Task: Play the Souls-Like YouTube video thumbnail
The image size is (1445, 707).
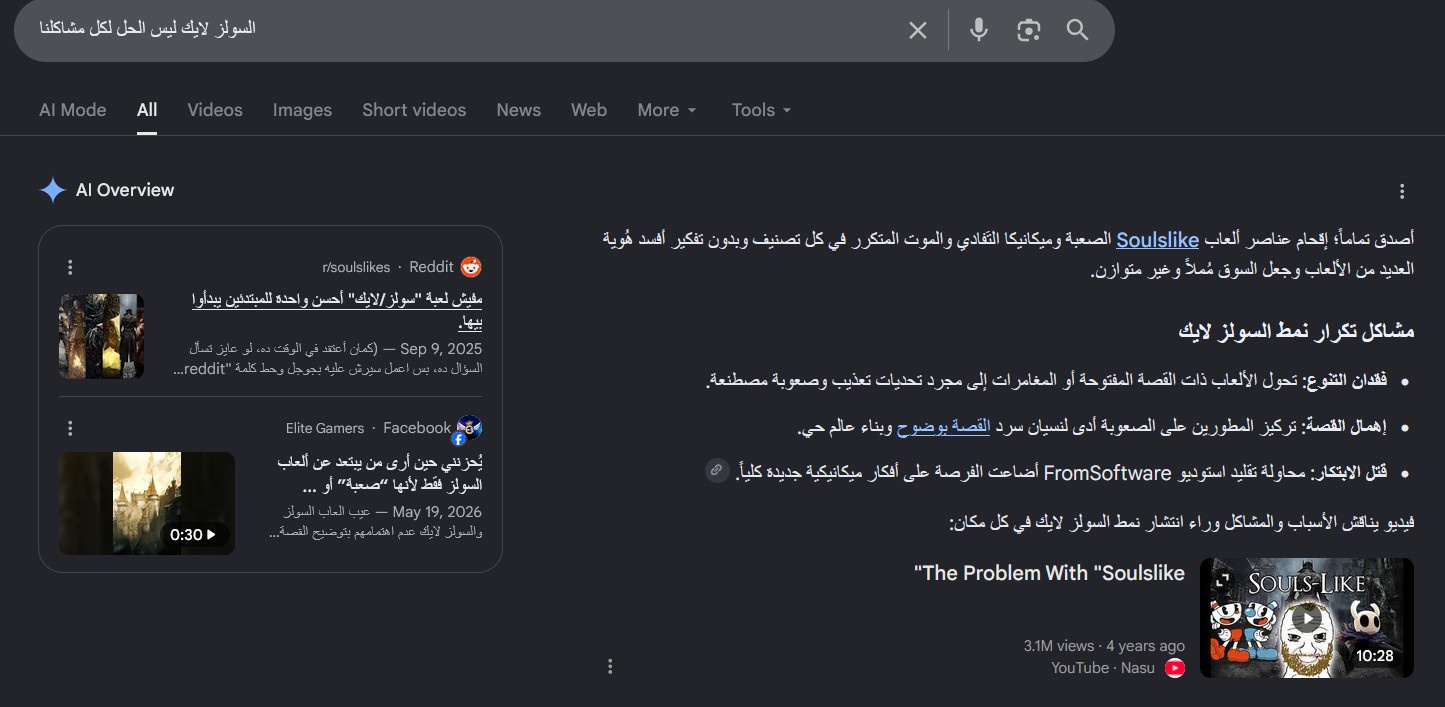Action: click(1307, 618)
